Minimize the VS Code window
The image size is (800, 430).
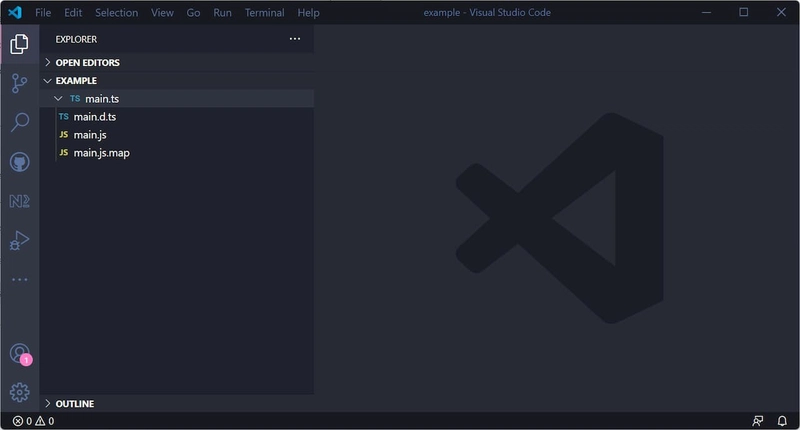[706, 12]
